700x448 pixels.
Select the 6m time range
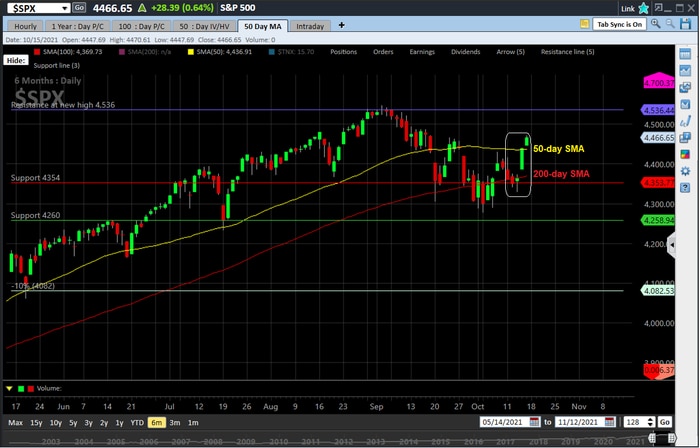click(x=156, y=423)
